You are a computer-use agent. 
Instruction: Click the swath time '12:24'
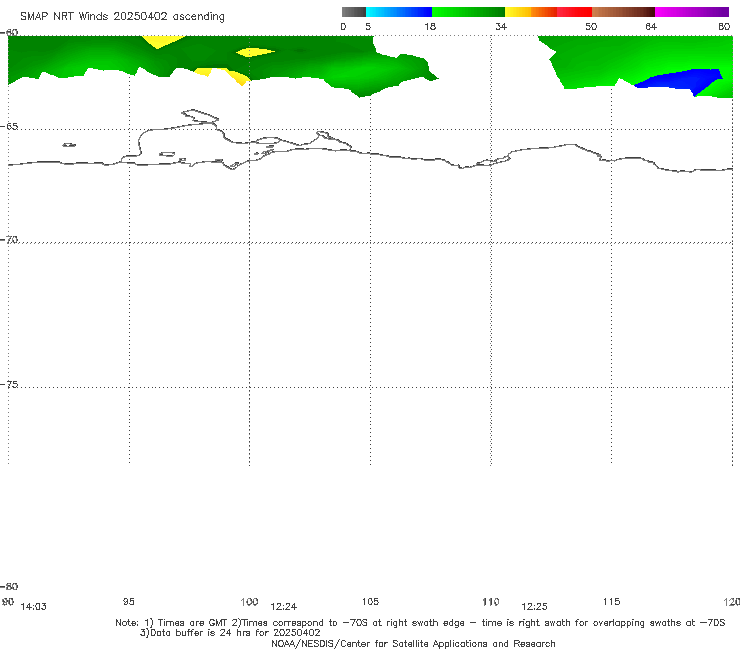[x=284, y=607]
